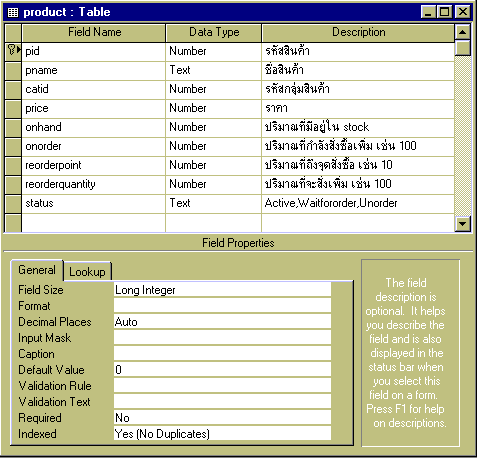Click the scroll down arrow of the field list

(462, 223)
